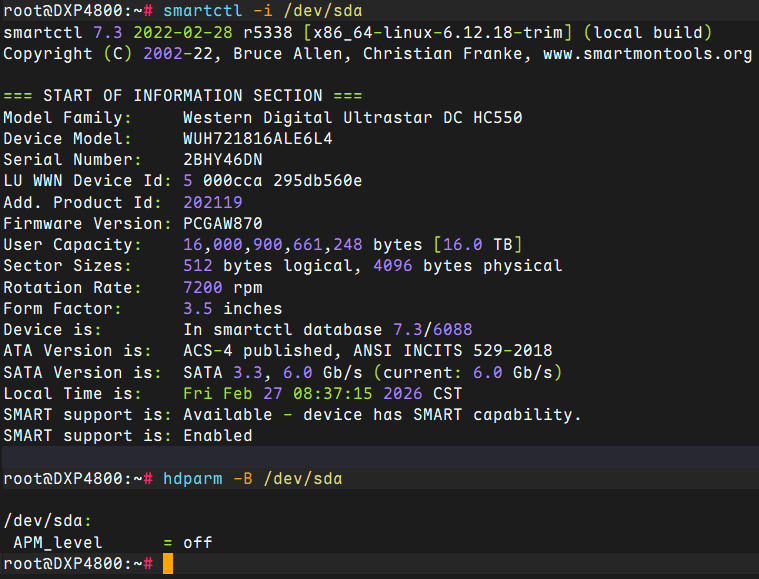Screen dimensions: 759x579
Task: Click the 'START OF INFORMATION SECTION' header
Action: [183, 95]
